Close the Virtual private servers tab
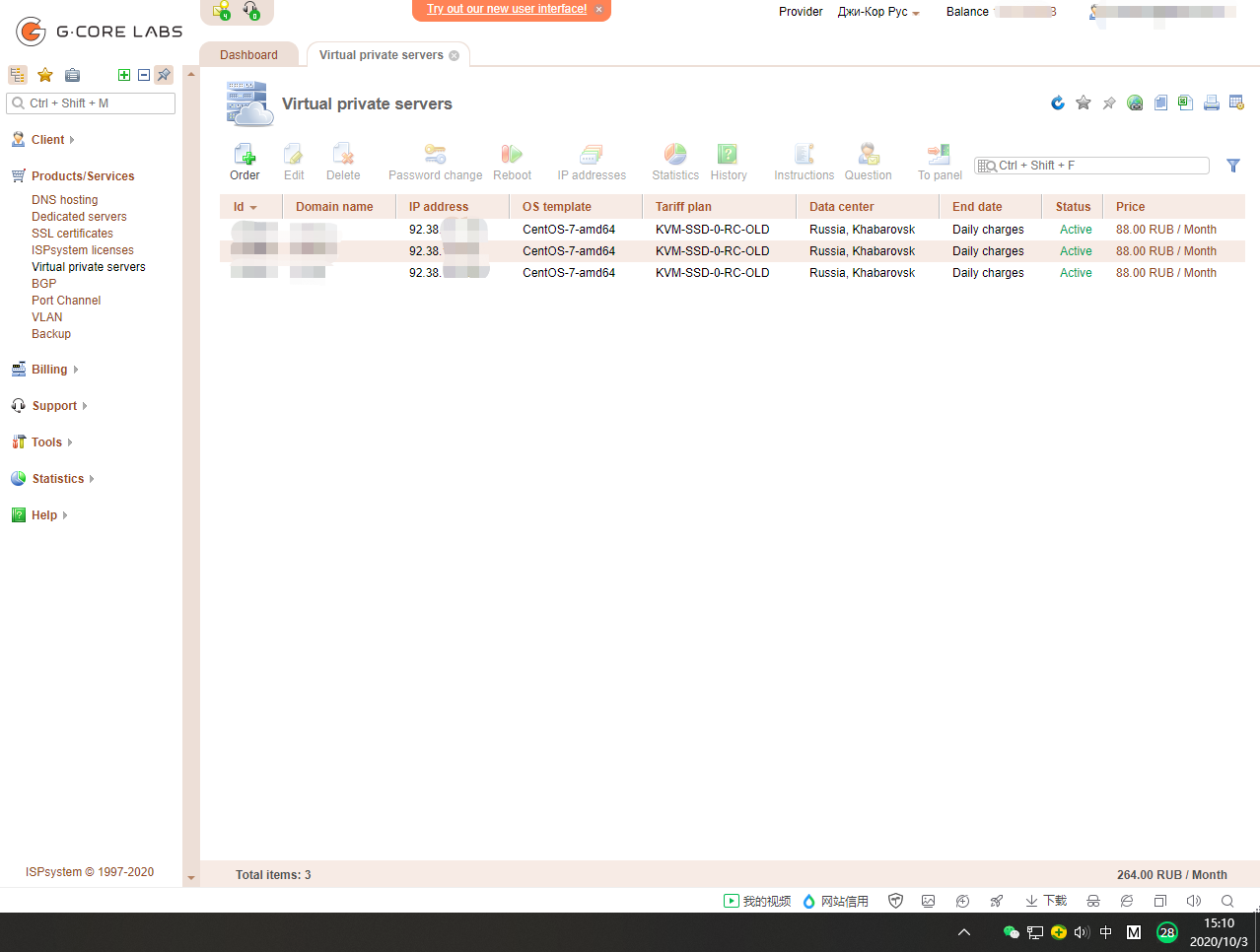The image size is (1260, 952). (x=455, y=55)
